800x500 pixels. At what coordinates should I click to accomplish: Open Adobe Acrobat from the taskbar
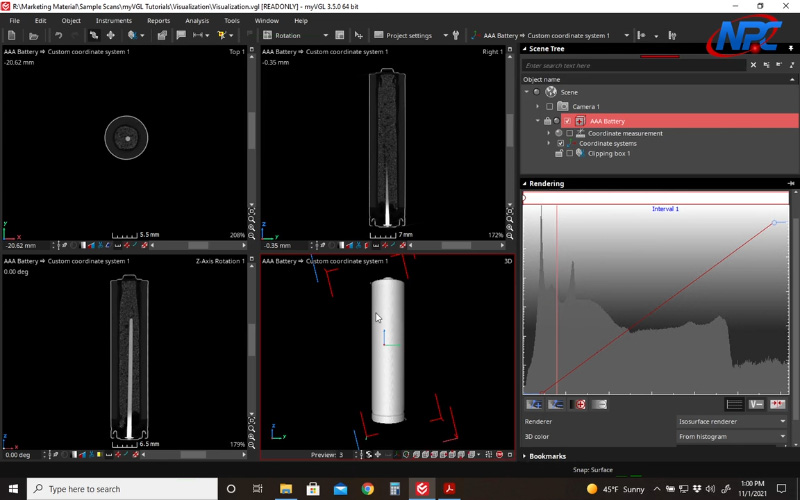pyautogui.click(x=451, y=489)
